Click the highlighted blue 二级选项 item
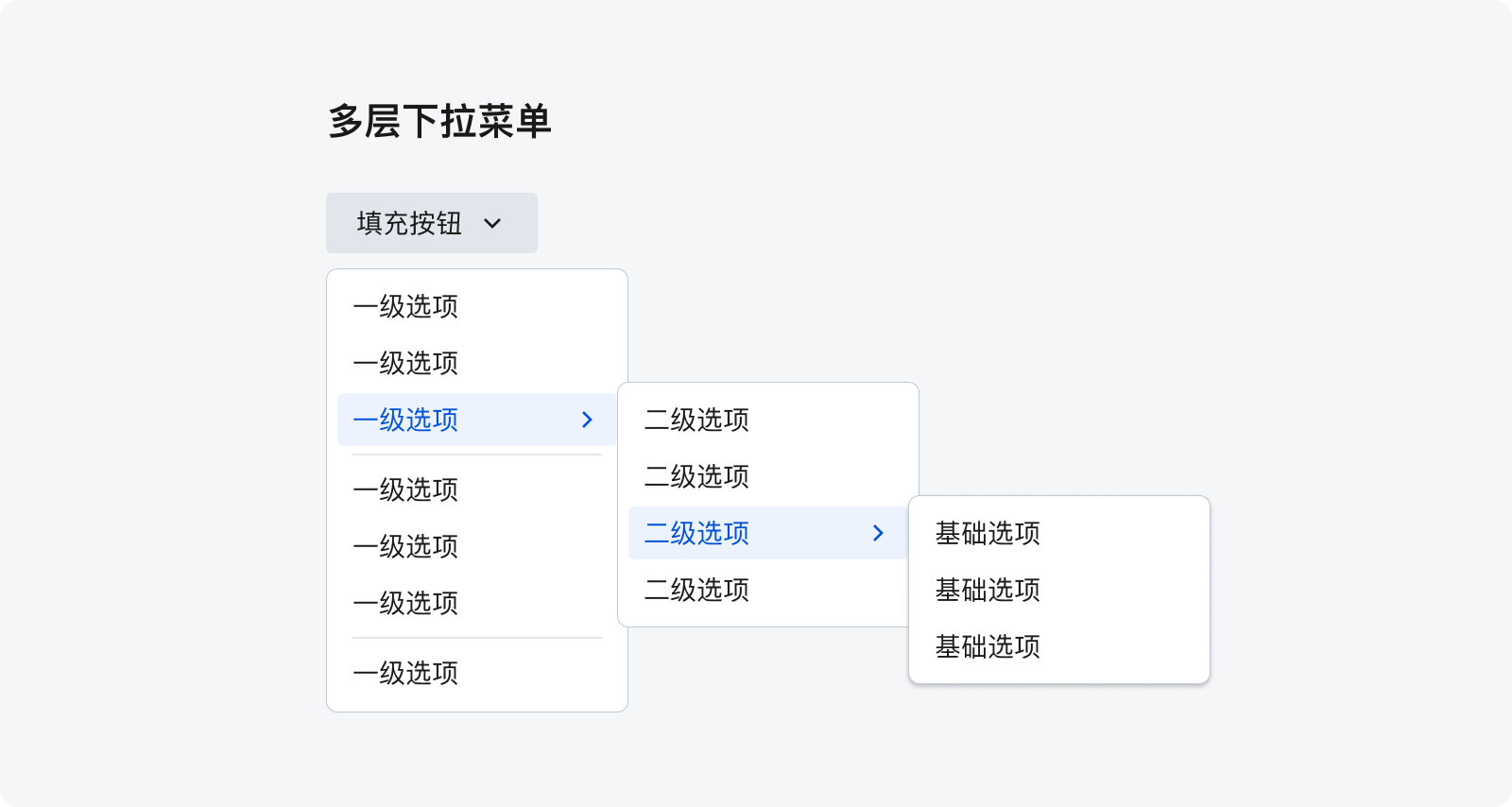 click(x=768, y=533)
